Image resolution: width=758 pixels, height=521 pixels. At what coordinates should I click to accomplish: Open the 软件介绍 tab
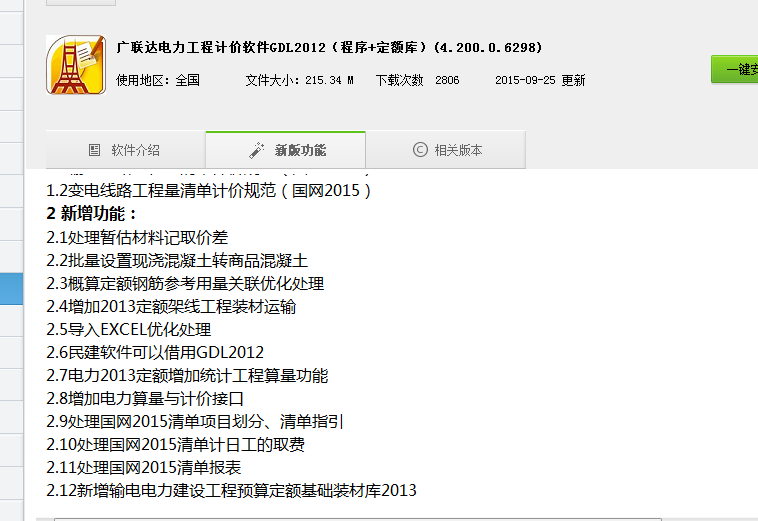pos(126,150)
